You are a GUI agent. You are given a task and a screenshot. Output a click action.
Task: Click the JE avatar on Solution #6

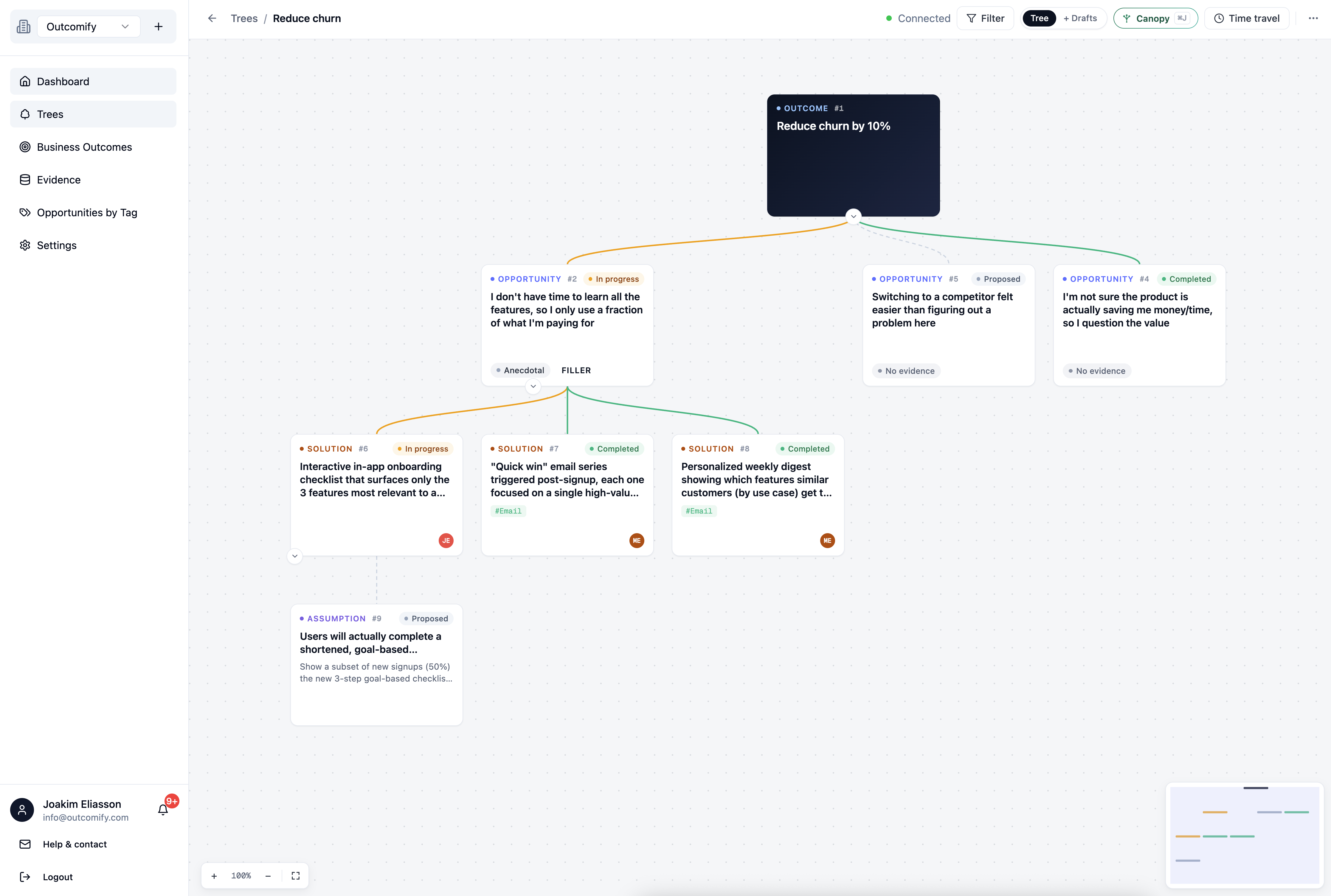446,541
